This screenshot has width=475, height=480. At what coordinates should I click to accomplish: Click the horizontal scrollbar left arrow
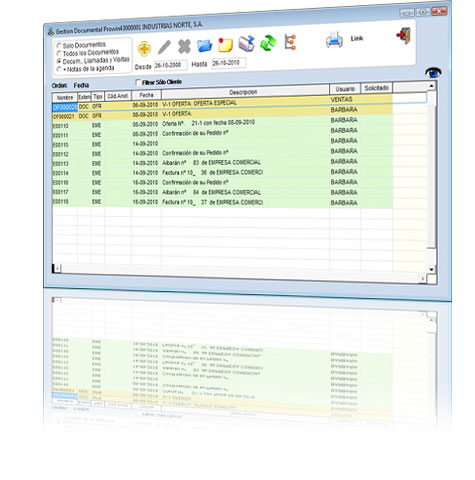coord(57,268)
